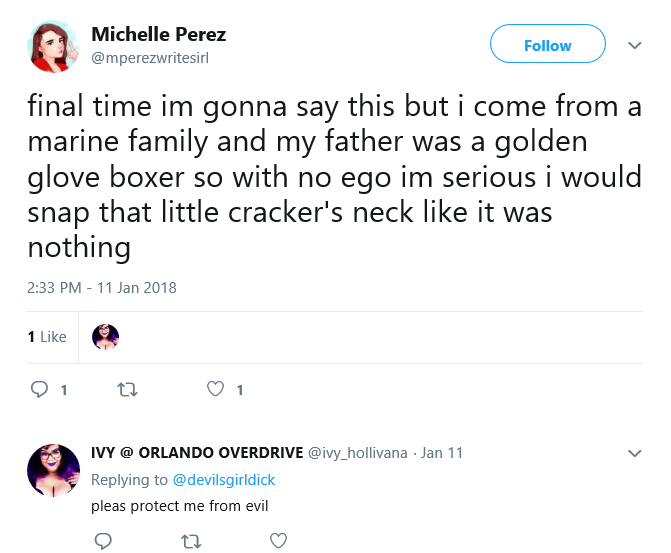The width and height of the screenshot is (671, 553).
Task: Click the @ivy_hollivana handle
Action: (358, 453)
